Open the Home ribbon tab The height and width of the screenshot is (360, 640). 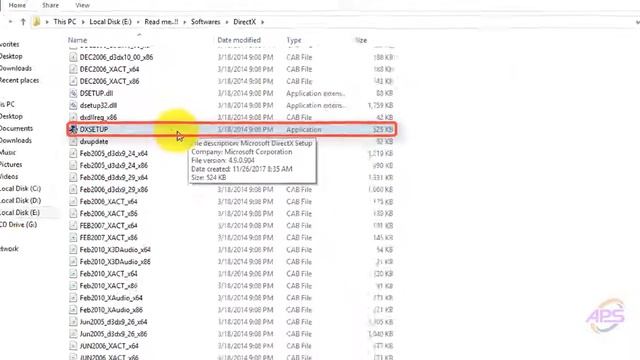pos(17,5)
